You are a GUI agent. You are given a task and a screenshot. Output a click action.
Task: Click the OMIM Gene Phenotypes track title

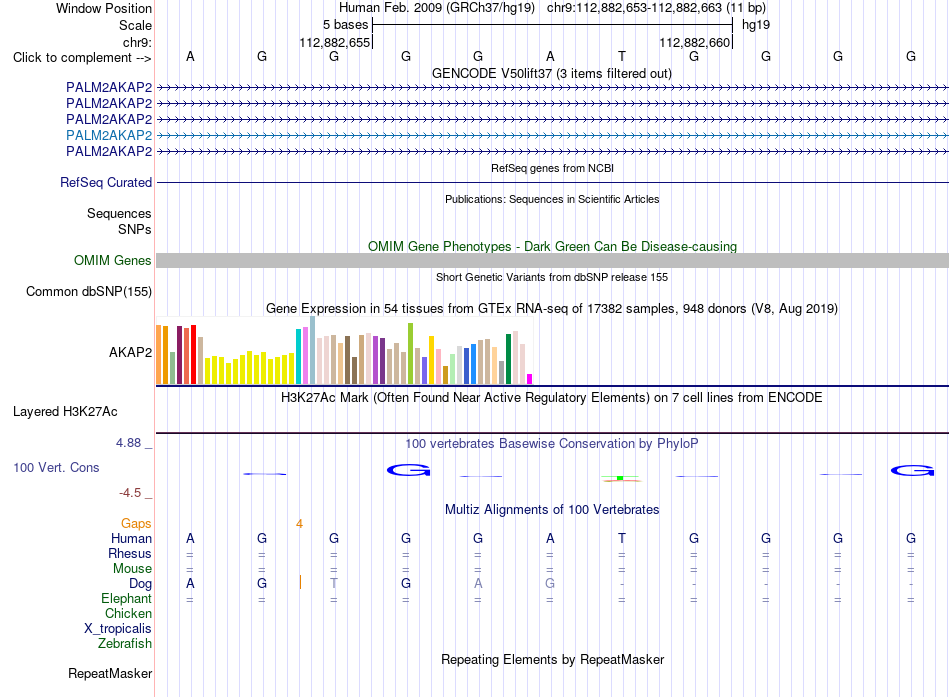[552, 247]
